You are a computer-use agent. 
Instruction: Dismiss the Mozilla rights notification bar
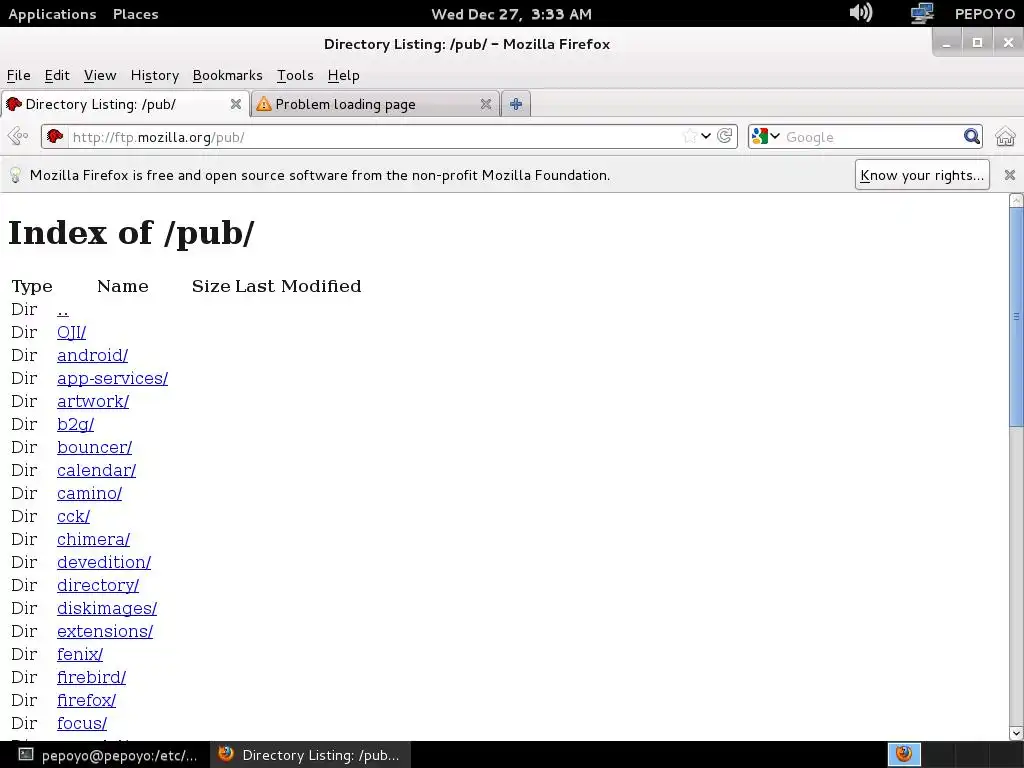(1010, 175)
